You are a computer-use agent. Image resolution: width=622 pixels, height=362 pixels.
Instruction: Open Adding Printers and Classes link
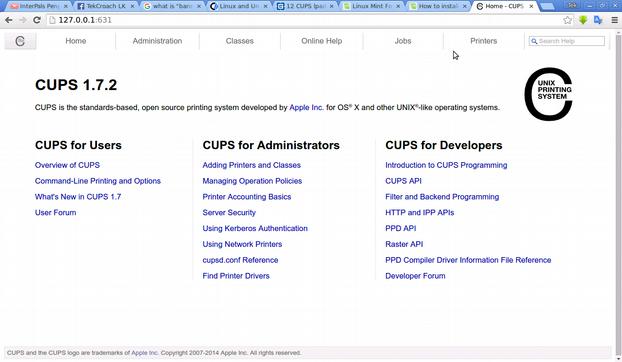[x=252, y=165]
